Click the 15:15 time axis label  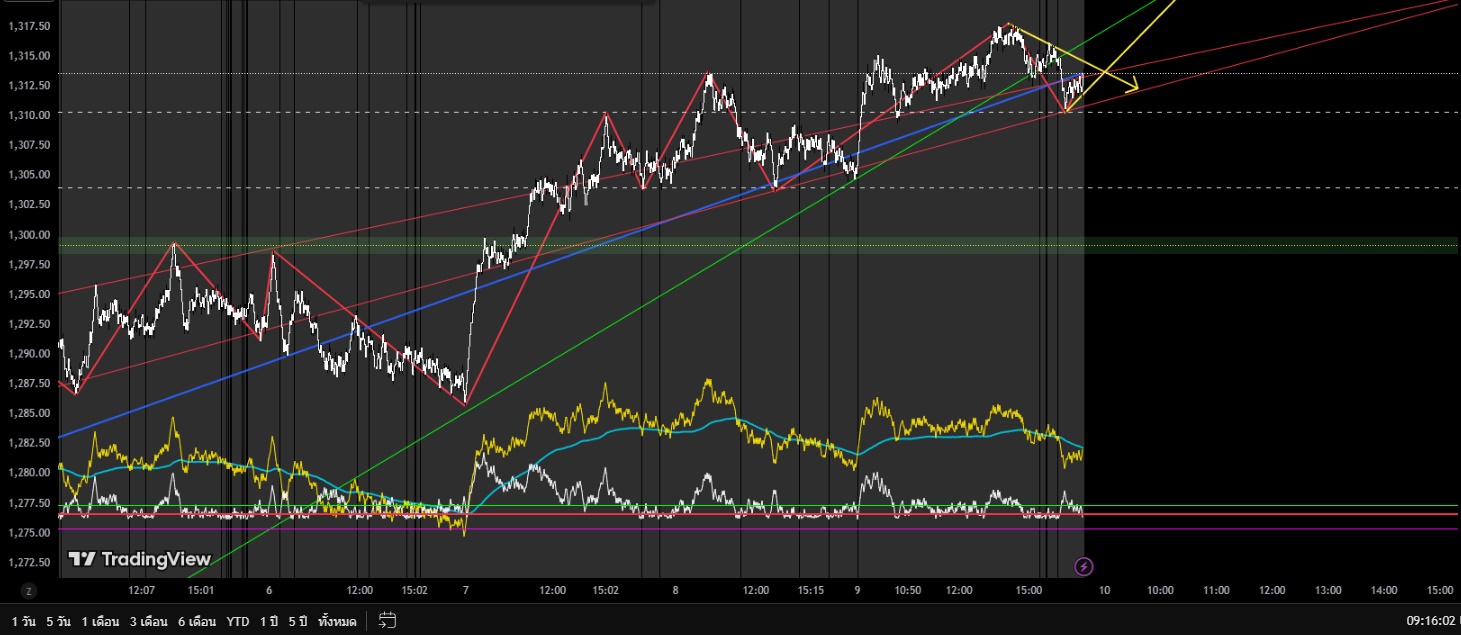tap(811, 591)
